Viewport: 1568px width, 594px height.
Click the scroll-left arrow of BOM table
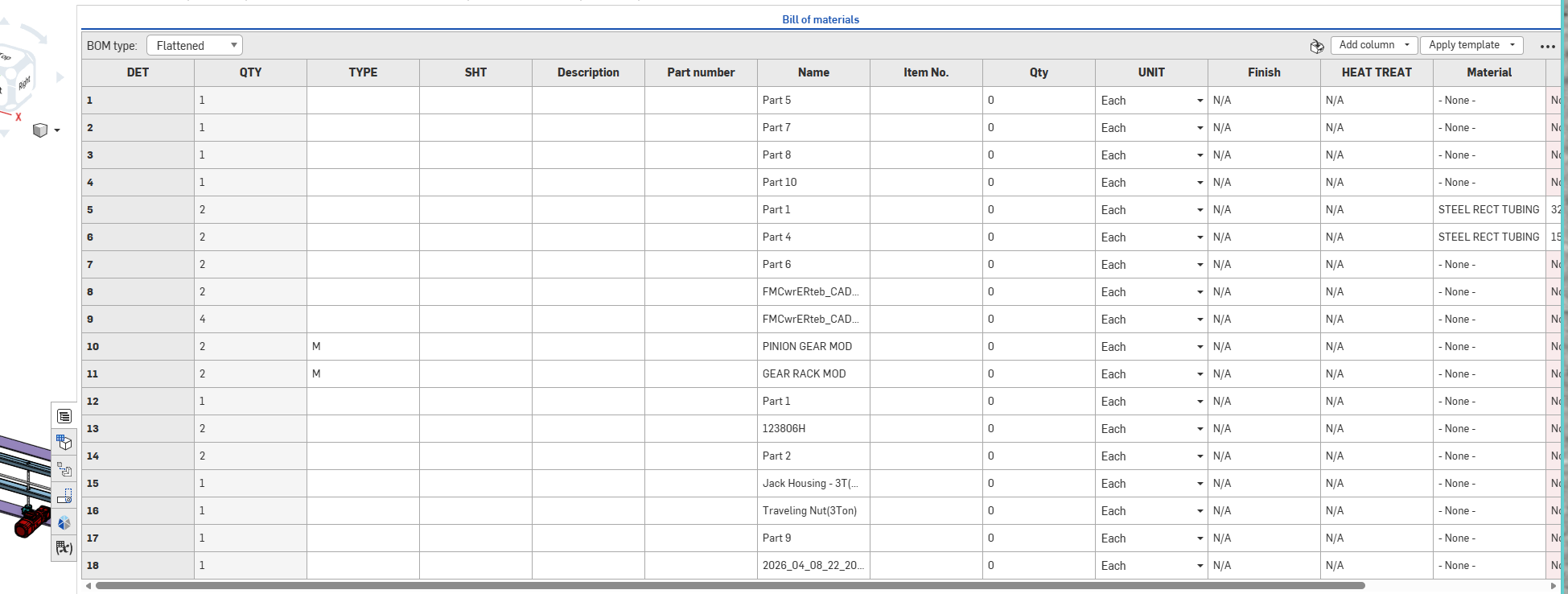(88, 586)
